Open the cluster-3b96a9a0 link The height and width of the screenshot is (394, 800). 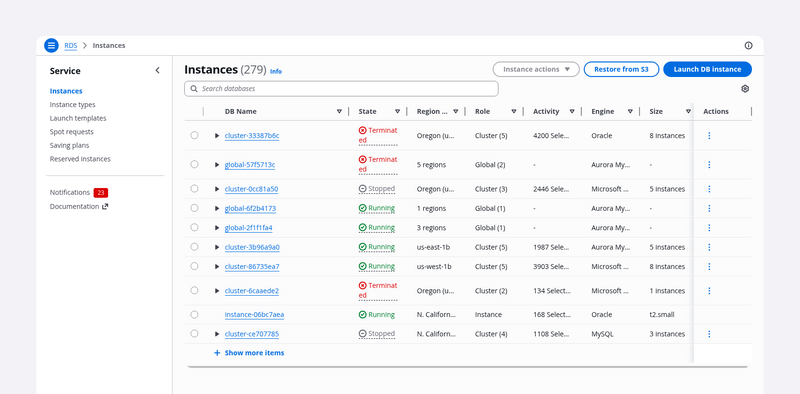pyautogui.click(x=252, y=247)
